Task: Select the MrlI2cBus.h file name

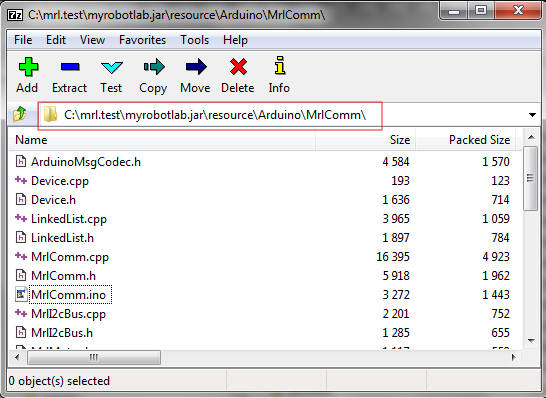Action: 62,333
